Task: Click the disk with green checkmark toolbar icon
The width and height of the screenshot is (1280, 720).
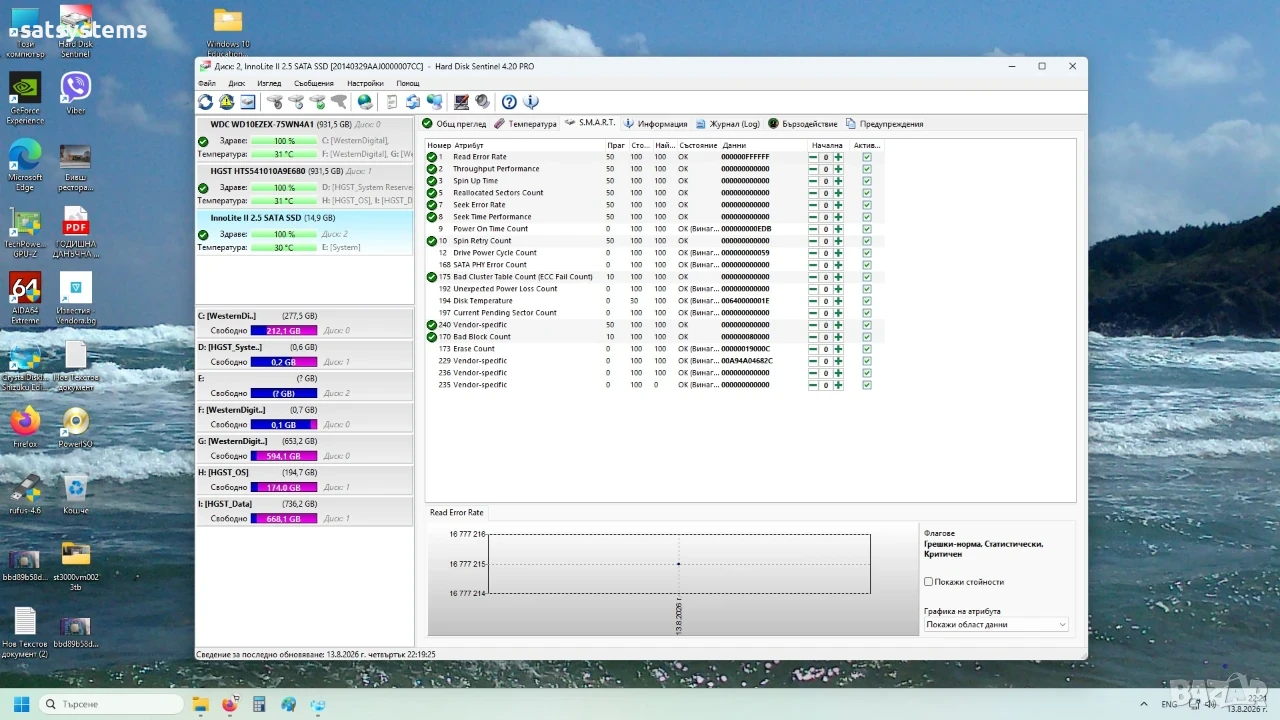Action: tap(317, 102)
